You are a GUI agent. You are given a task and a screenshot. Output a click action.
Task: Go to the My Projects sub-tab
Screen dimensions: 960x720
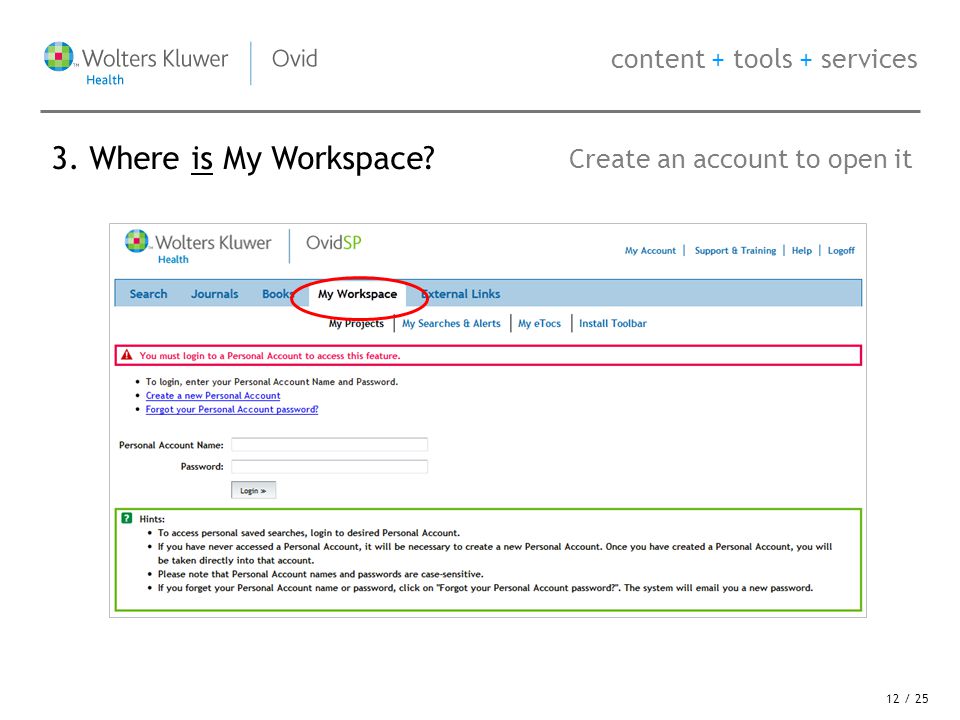pos(356,323)
